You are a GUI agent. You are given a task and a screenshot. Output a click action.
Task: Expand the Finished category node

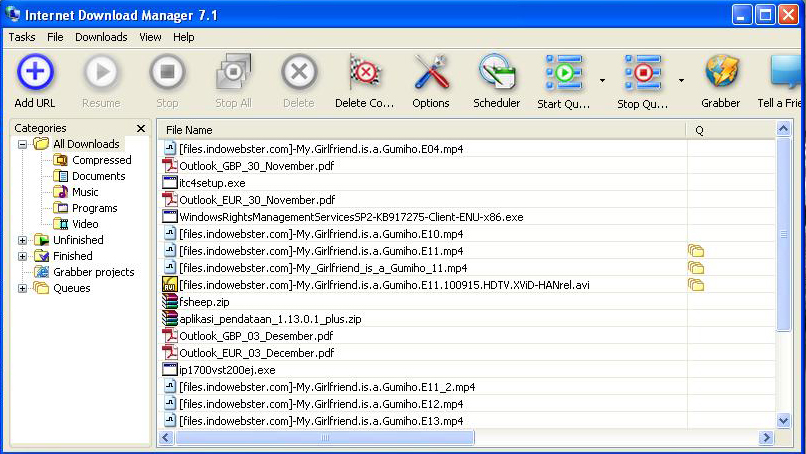click(x=23, y=256)
